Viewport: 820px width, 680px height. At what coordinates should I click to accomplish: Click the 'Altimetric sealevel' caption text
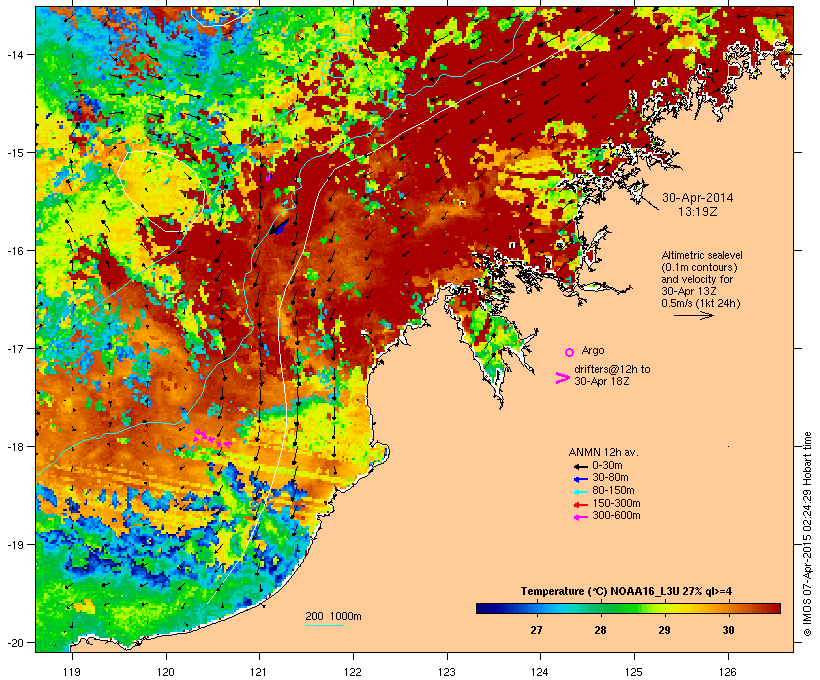click(702, 255)
